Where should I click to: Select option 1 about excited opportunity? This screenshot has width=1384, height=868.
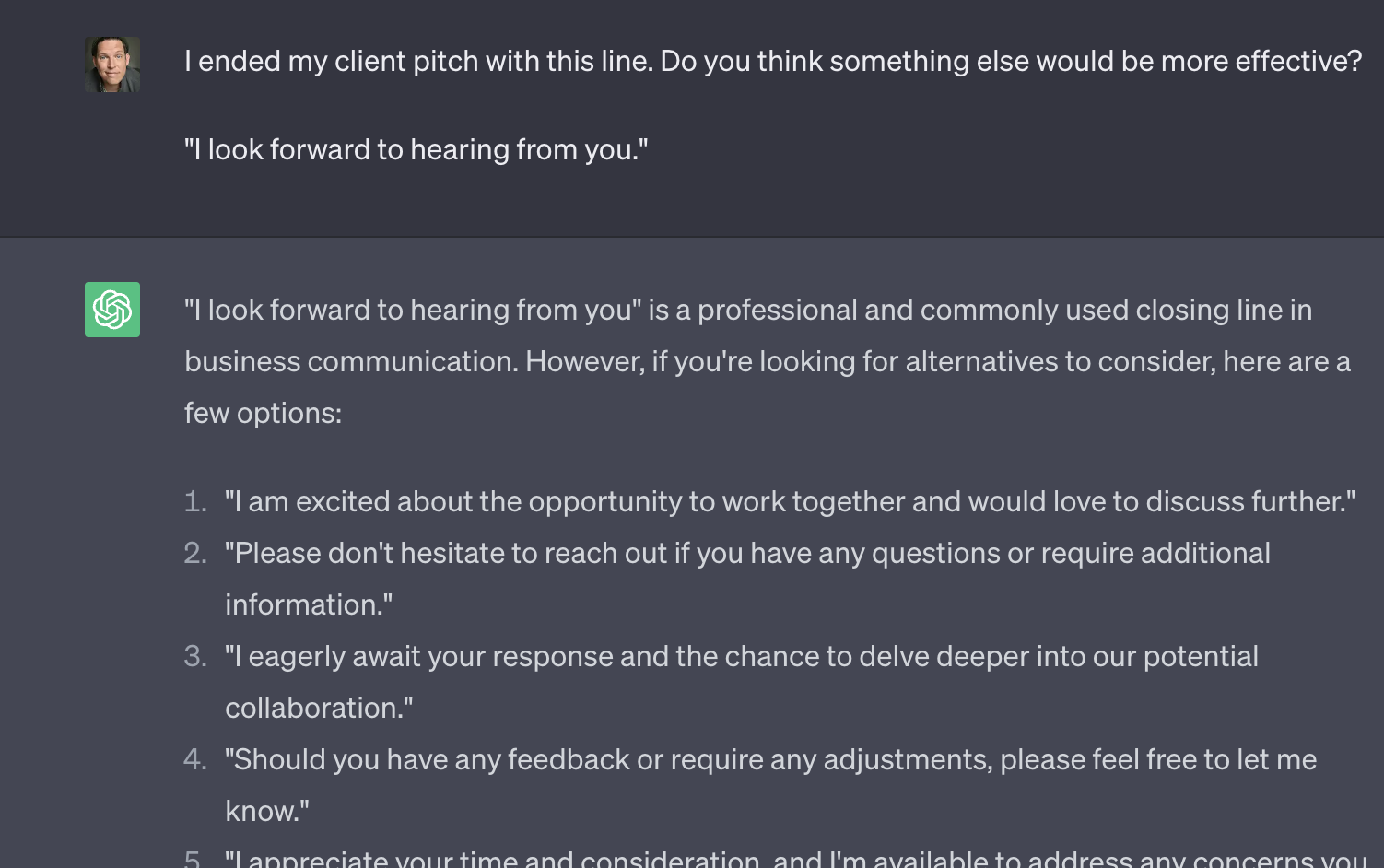click(790, 501)
